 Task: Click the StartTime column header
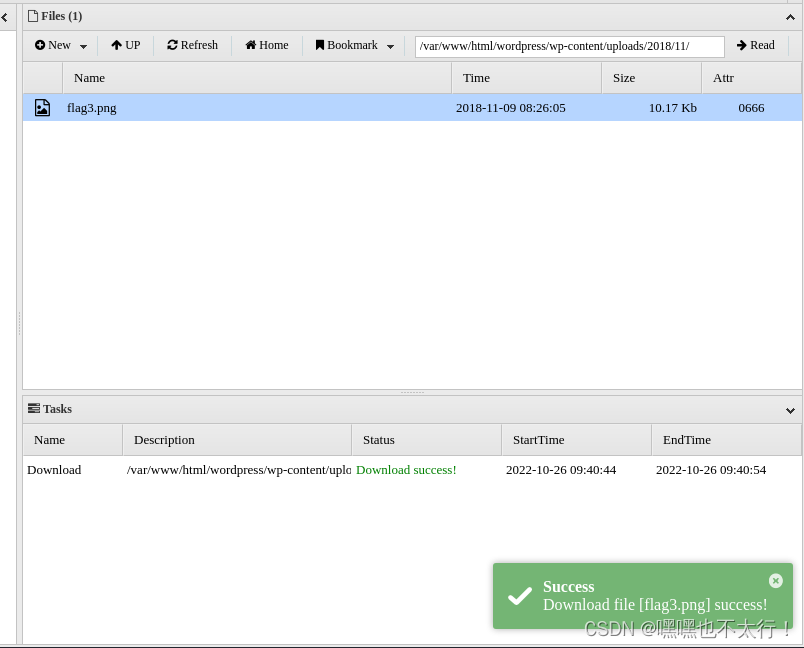pos(577,440)
